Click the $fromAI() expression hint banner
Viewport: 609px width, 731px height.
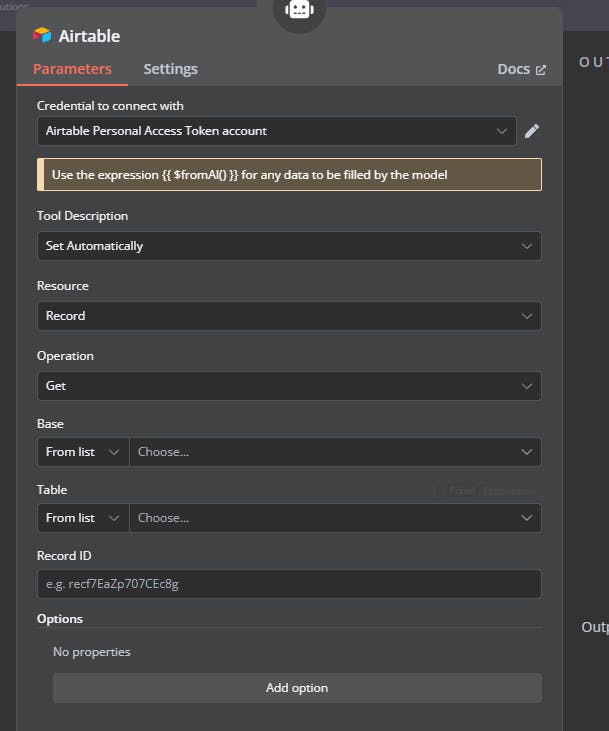[x=289, y=175]
